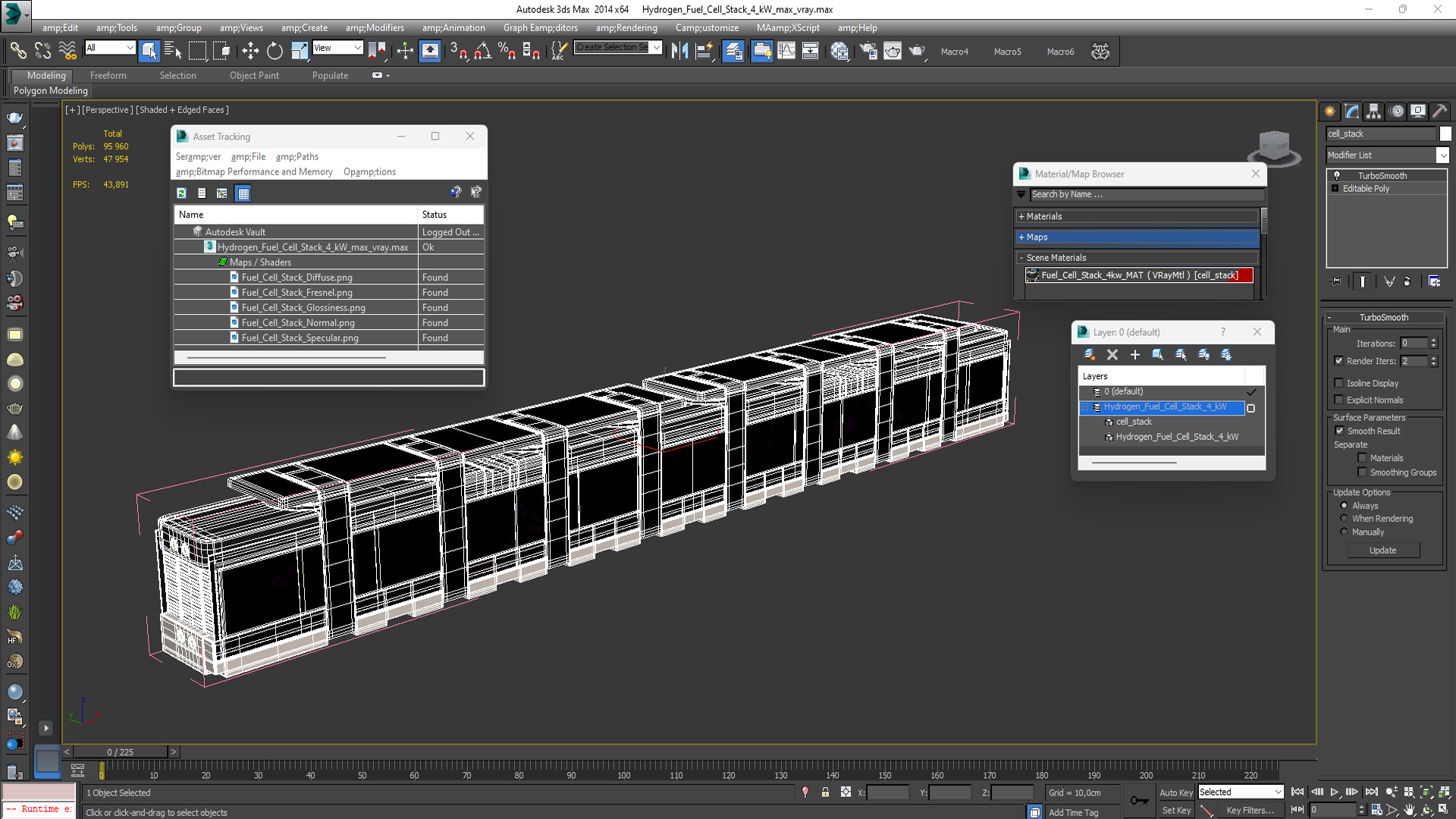Open the Motion command panel tab
Image resolution: width=1456 pixels, height=819 pixels.
[1396, 111]
